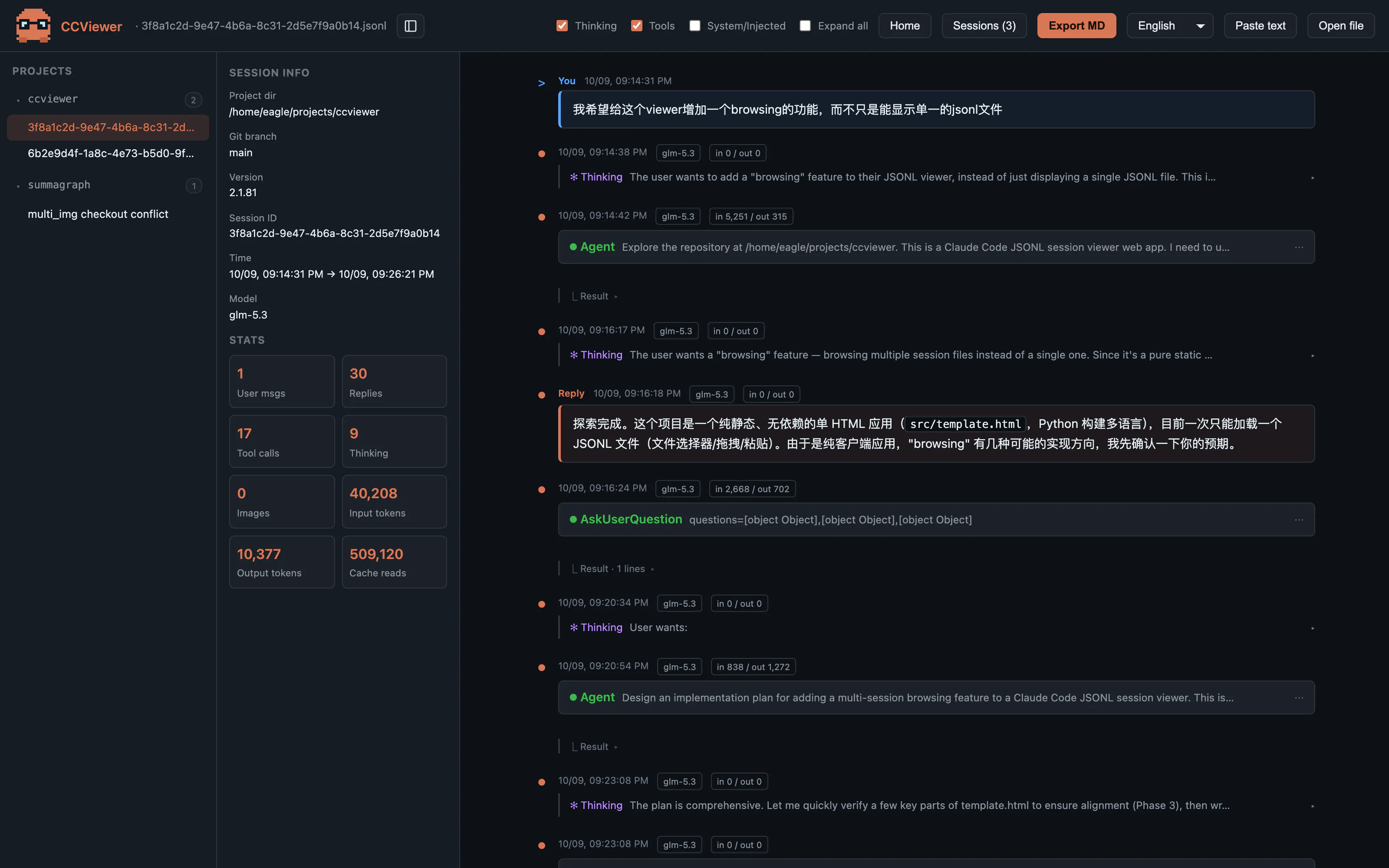Click the 17 Tool calls stat card
The height and width of the screenshot is (868, 1389).
(x=282, y=441)
